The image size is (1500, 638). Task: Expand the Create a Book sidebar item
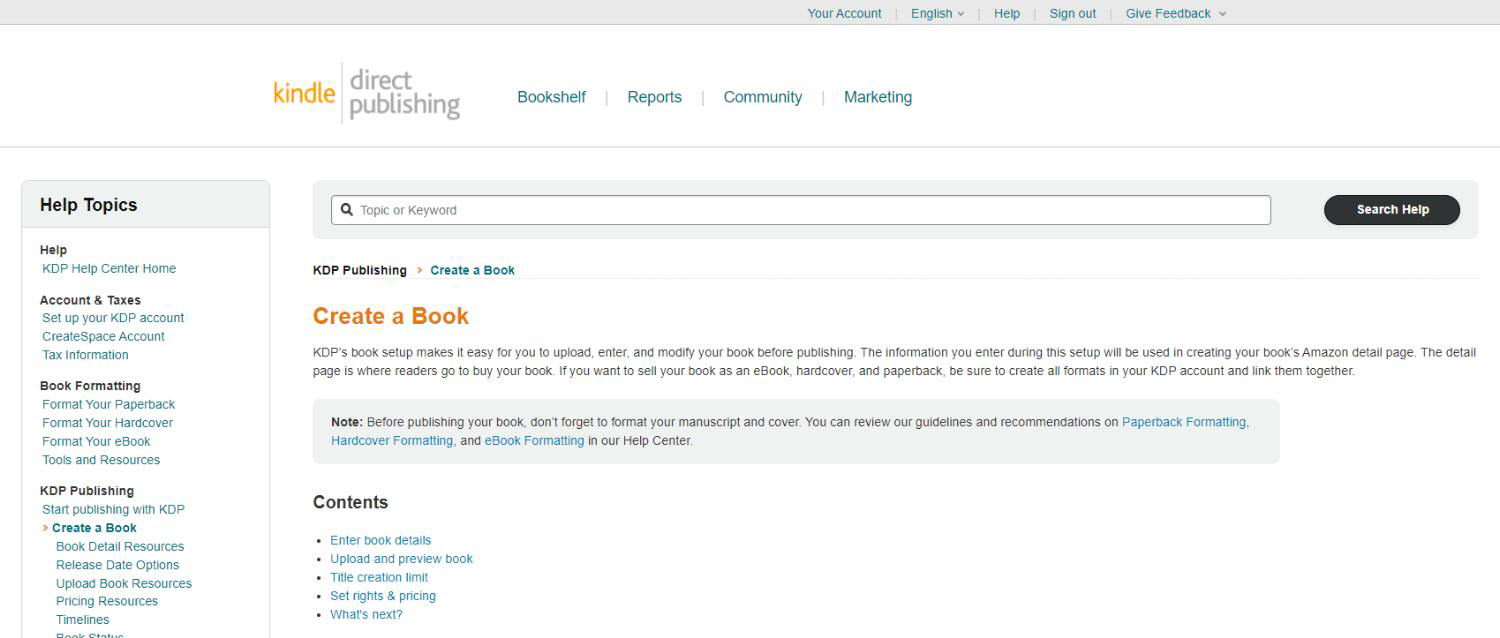point(95,527)
